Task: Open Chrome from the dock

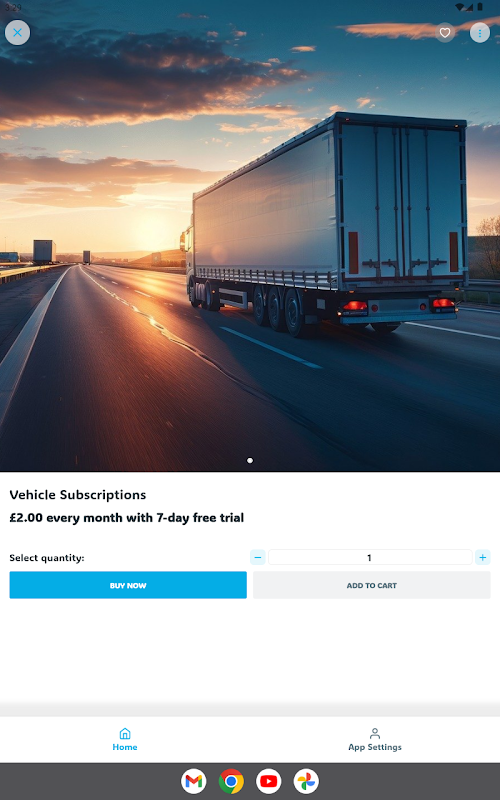Action: pyautogui.click(x=231, y=781)
